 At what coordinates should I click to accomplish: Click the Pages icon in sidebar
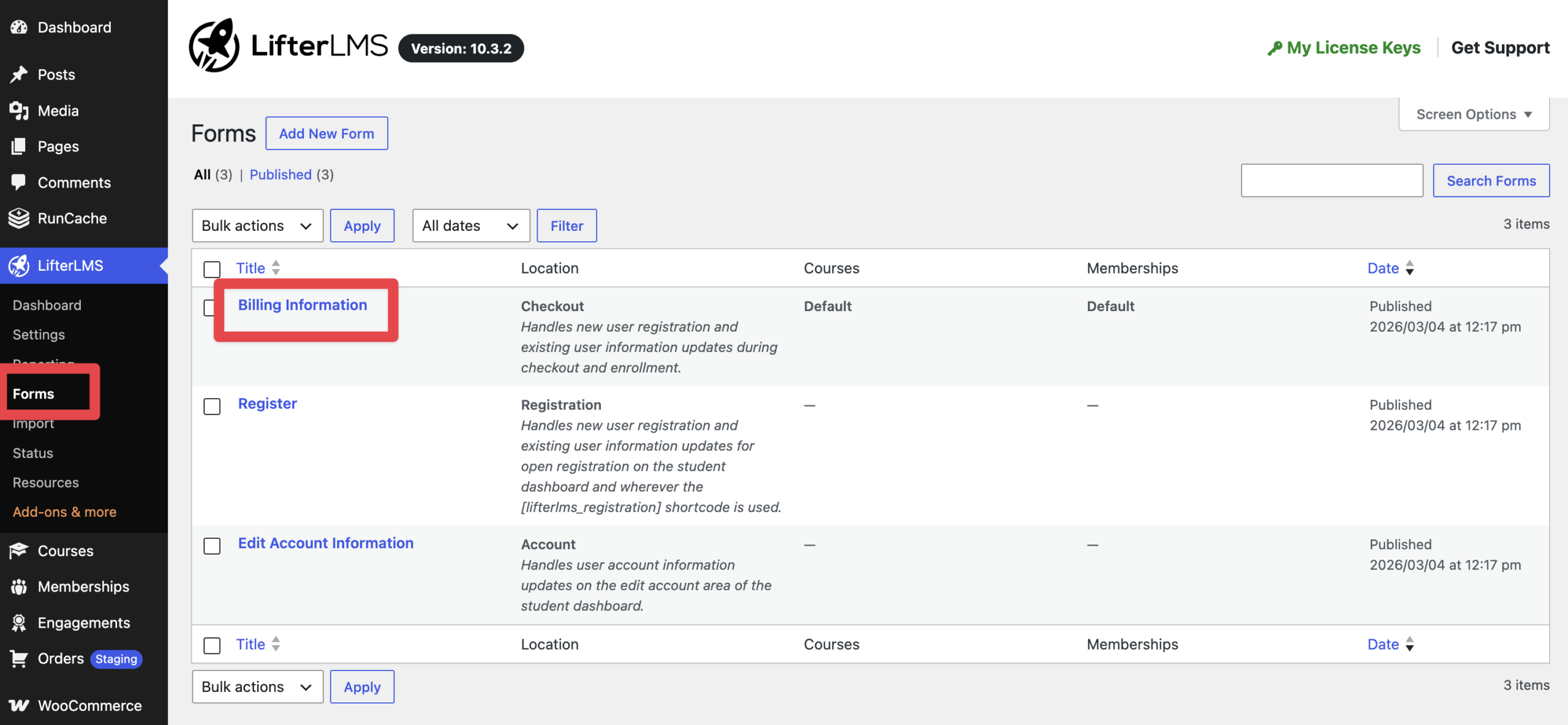click(x=19, y=146)
